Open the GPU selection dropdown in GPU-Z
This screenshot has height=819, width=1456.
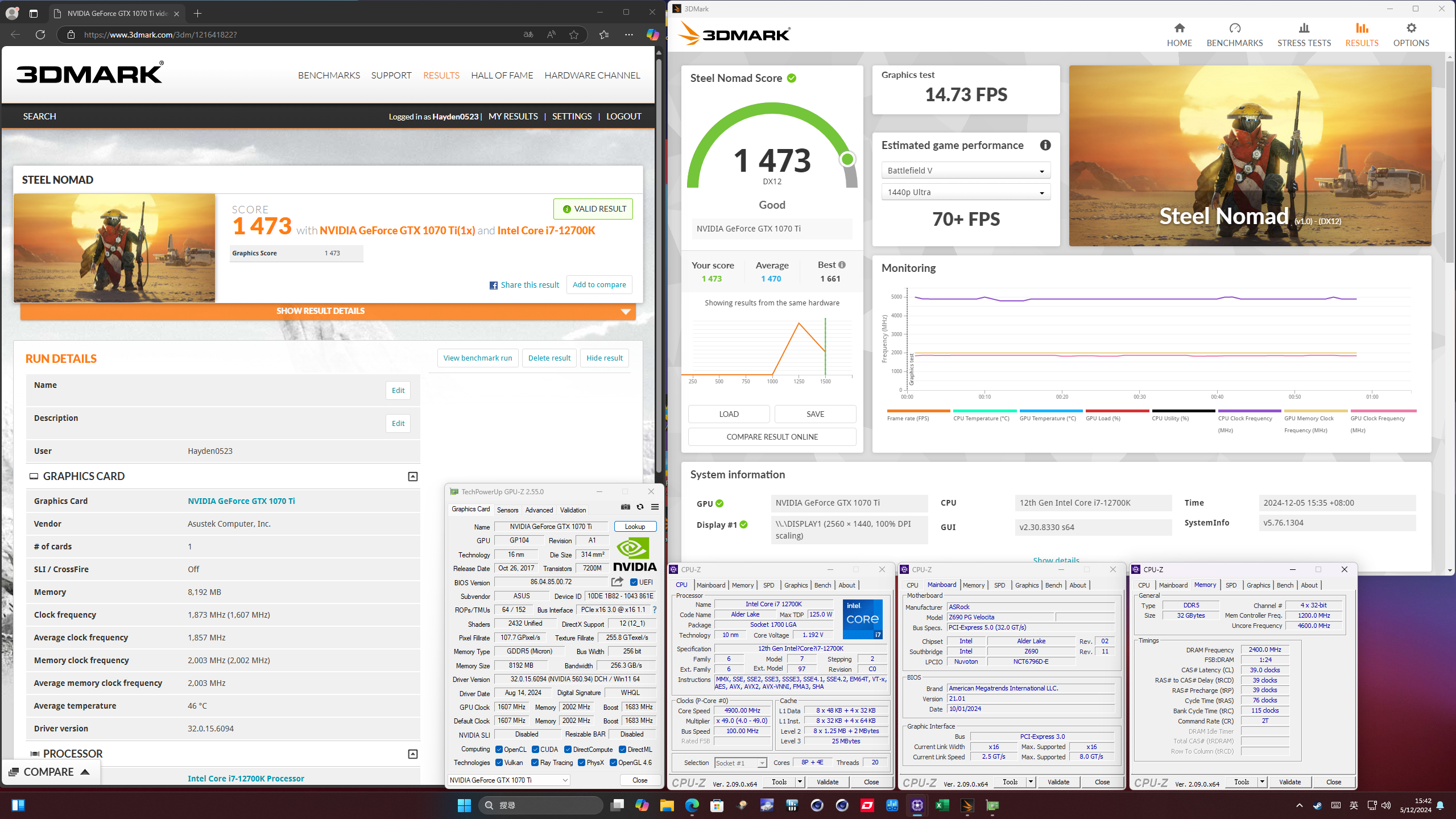[509, 780]
